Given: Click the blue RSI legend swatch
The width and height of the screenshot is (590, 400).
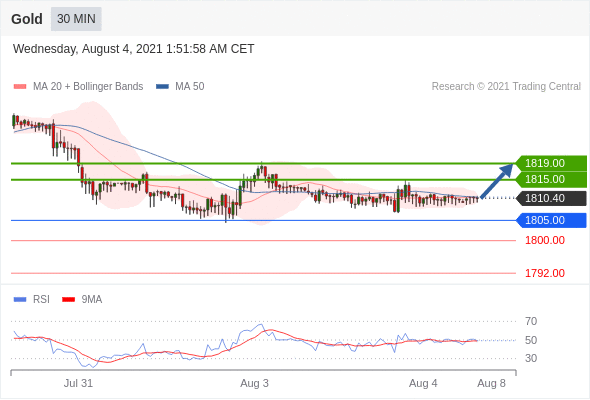Looking at the screenshot, I should (x=20, y=300).
